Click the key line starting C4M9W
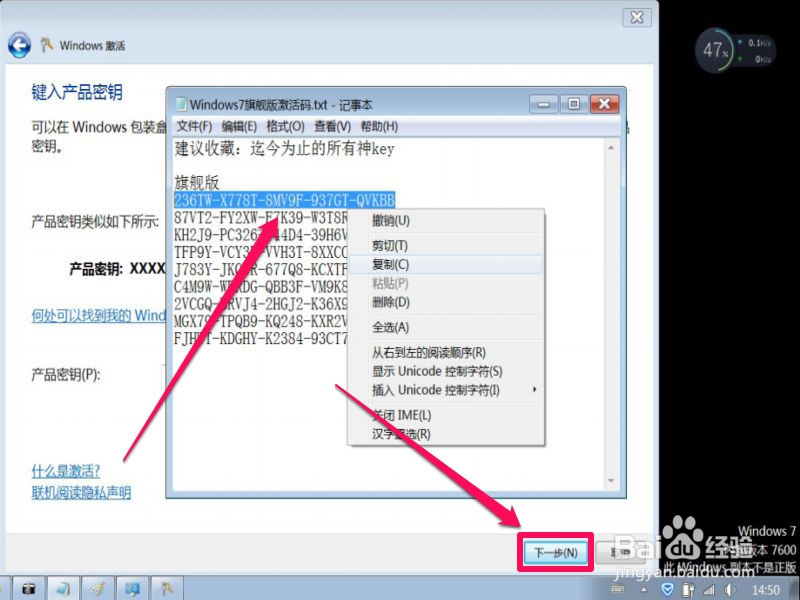800x600 pixels. click(x=261, y=287)
